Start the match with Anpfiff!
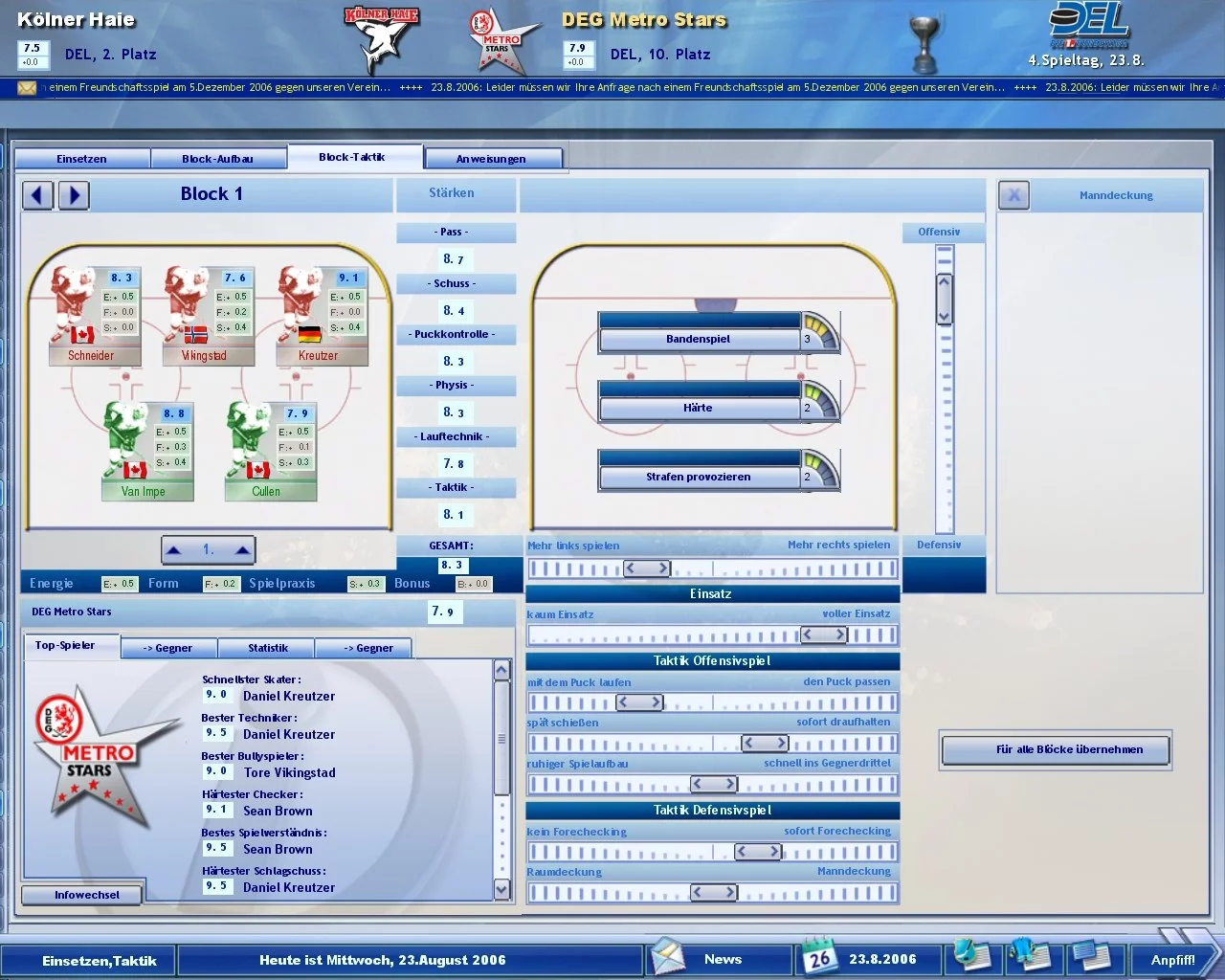 (x=1174, y=959)
